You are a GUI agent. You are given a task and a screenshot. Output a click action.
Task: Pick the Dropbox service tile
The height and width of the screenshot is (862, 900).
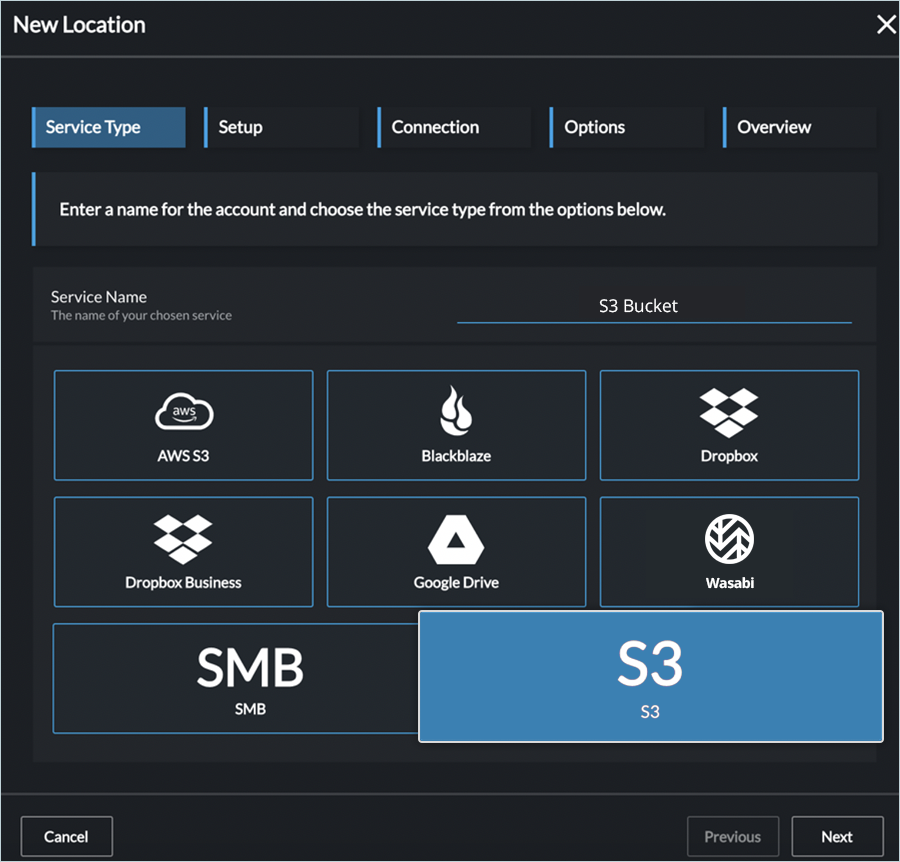pyautogui.click(x=729, y=425)
